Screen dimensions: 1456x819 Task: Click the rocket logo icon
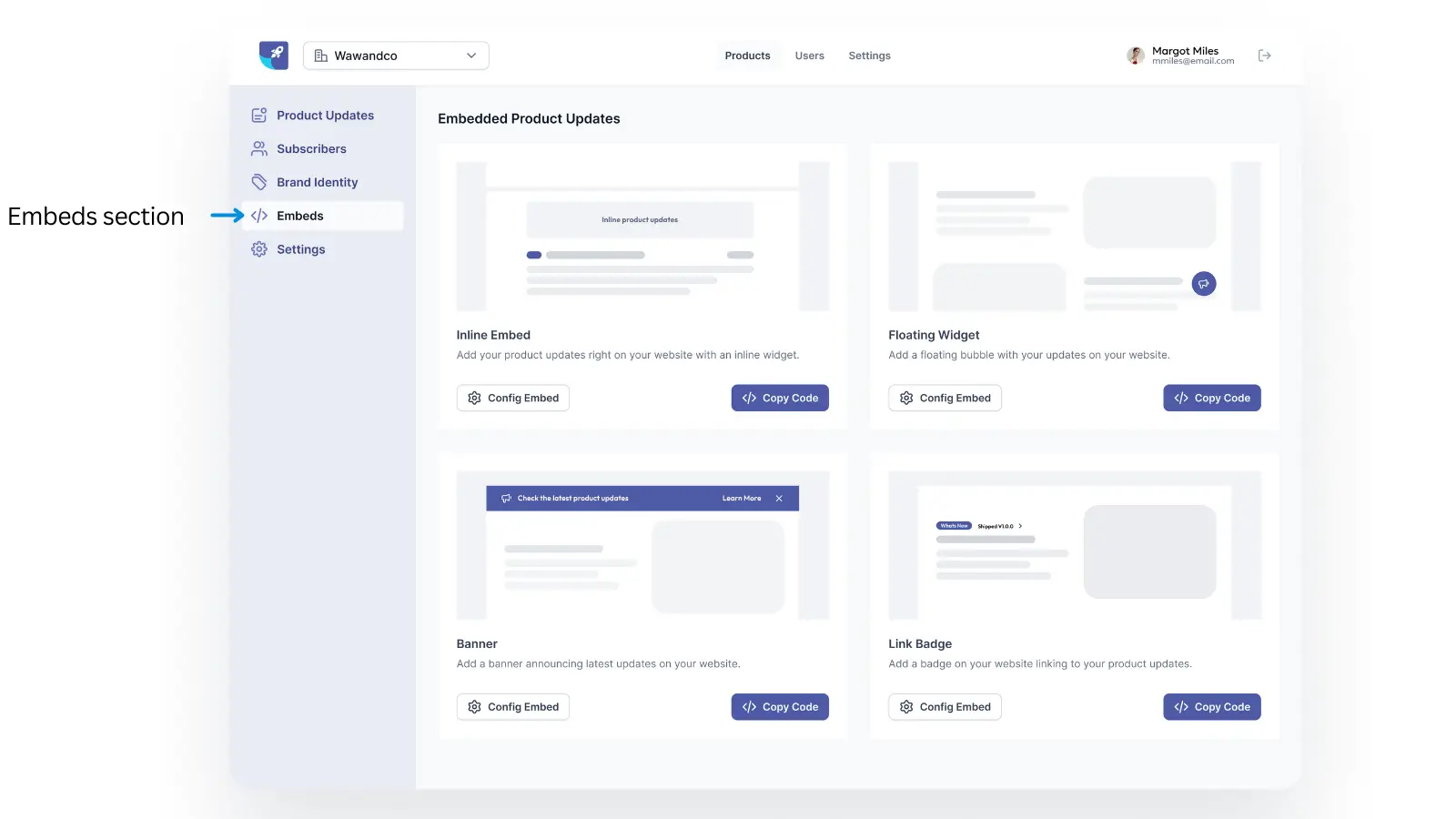pyautogui.click(x=274, y=56)
